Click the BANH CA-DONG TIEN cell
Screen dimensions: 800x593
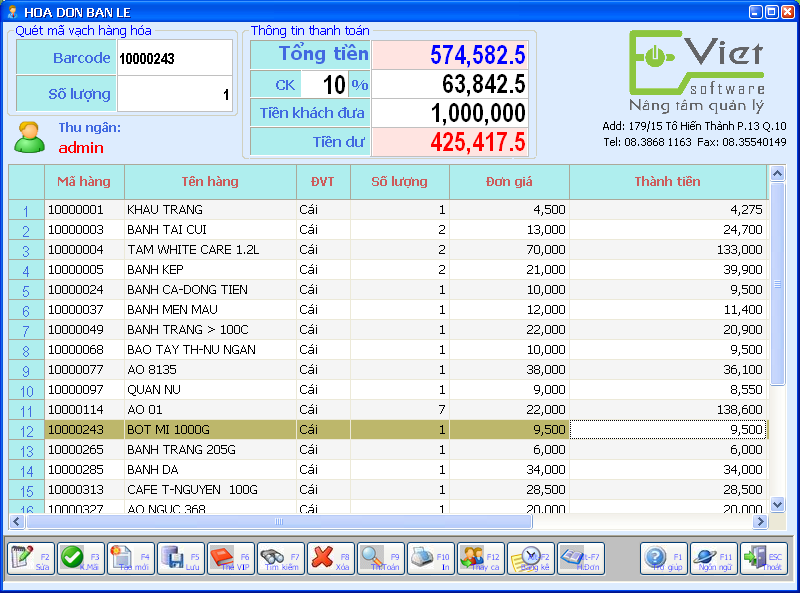pos(210,289)
